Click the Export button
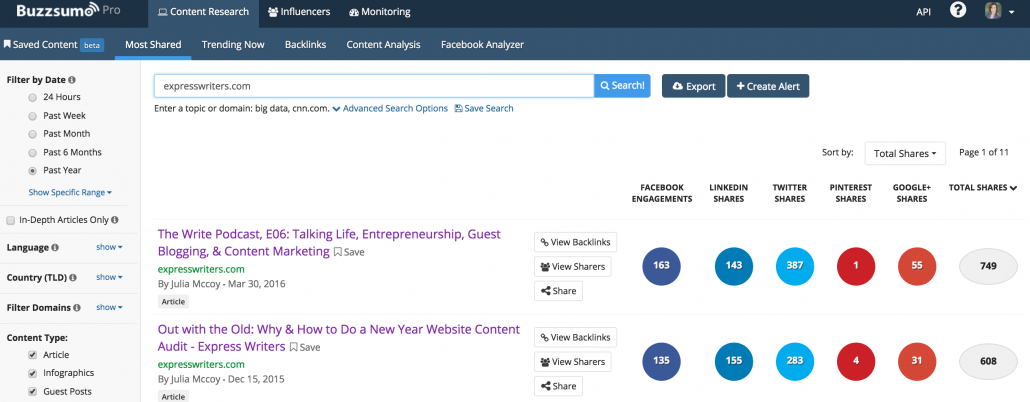Screen dimensions: 1030x402 [694, 86]
